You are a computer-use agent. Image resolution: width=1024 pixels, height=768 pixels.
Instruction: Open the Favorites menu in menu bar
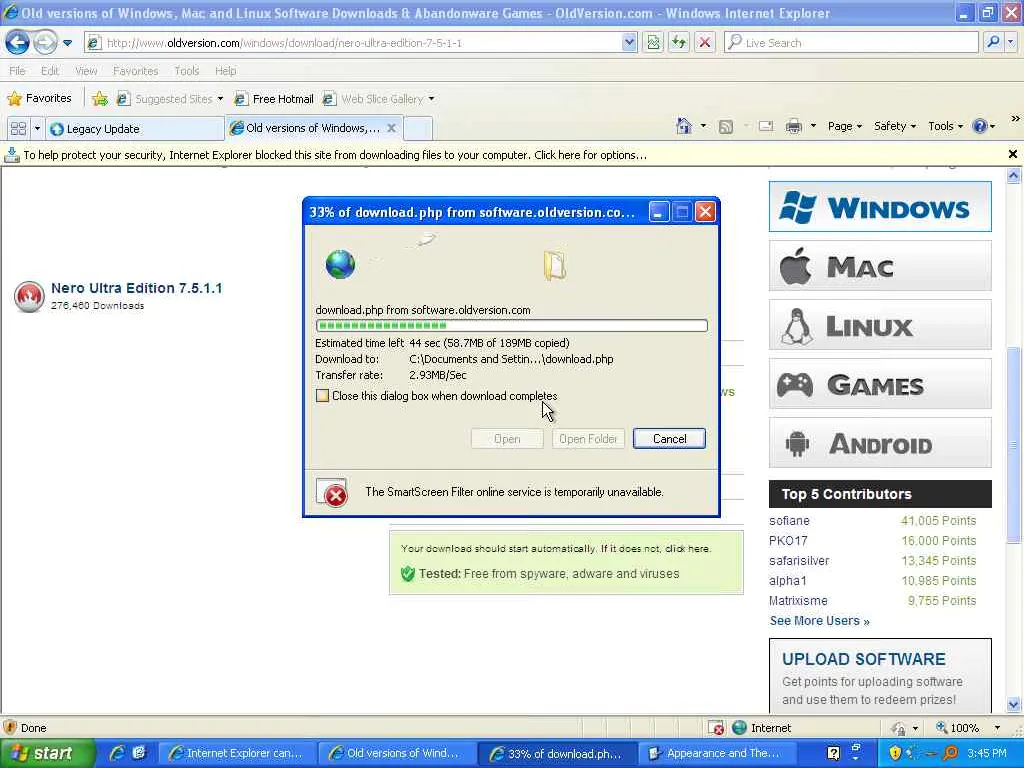(x=135, y=71)
